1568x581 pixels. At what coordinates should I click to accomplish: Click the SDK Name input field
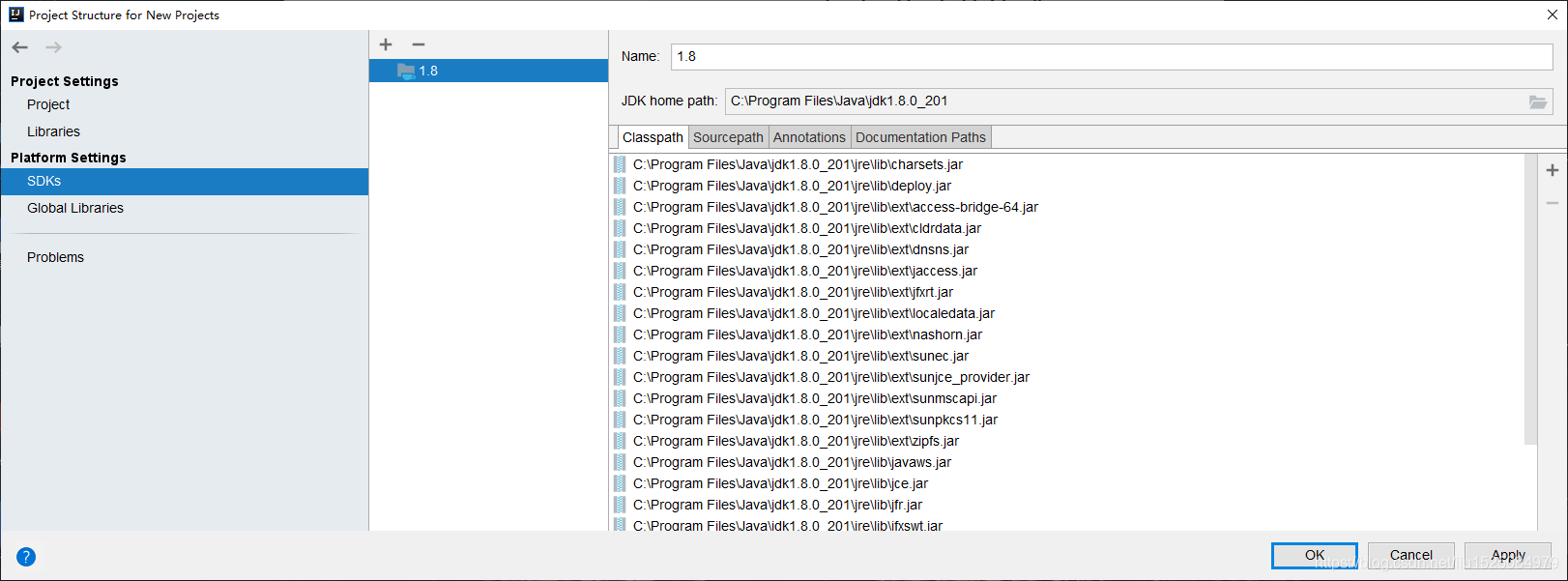(x=1112, y=56)
